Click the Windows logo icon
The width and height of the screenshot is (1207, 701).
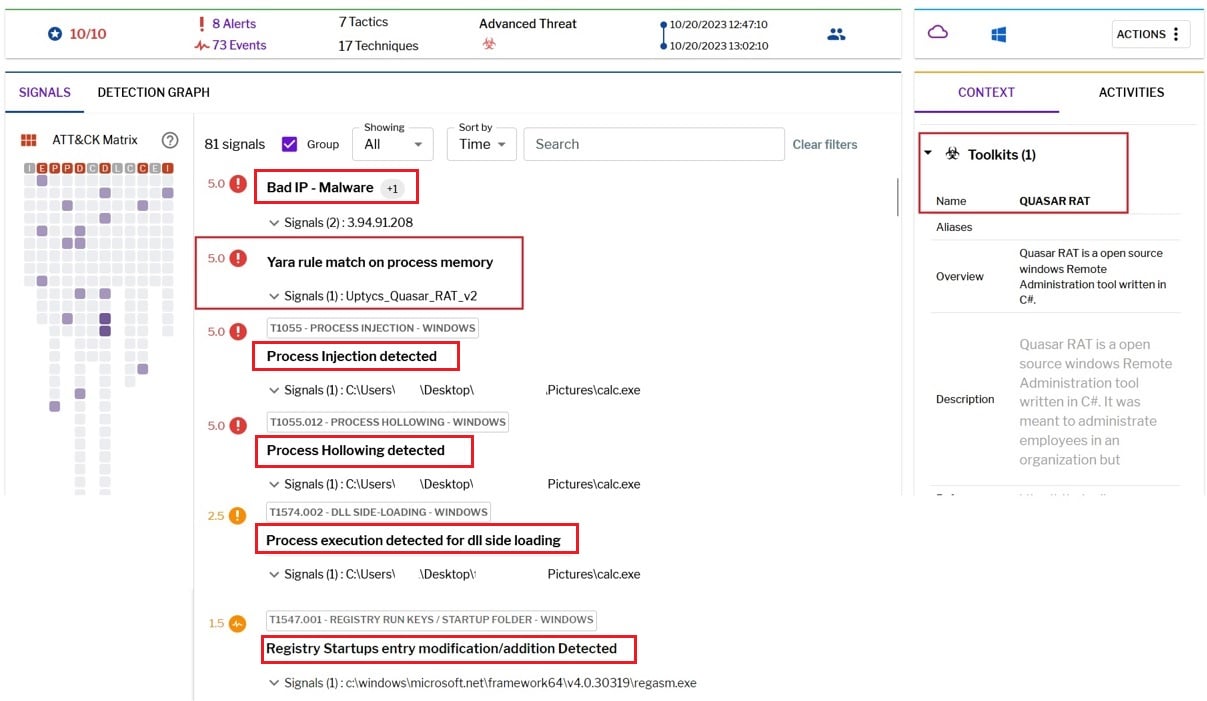(998, 34)
